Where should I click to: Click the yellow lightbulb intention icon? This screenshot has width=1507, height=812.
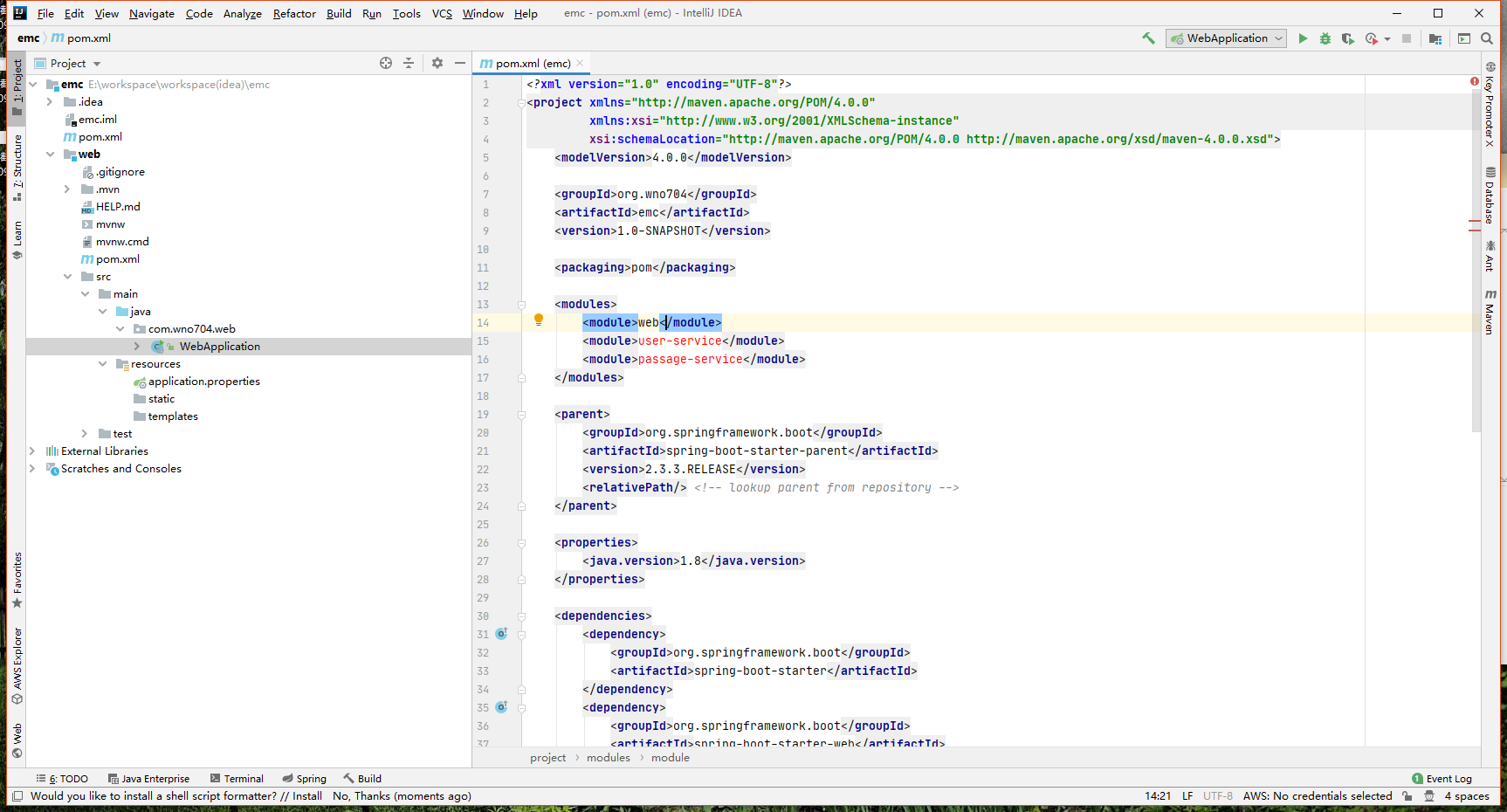coord(539,320)
